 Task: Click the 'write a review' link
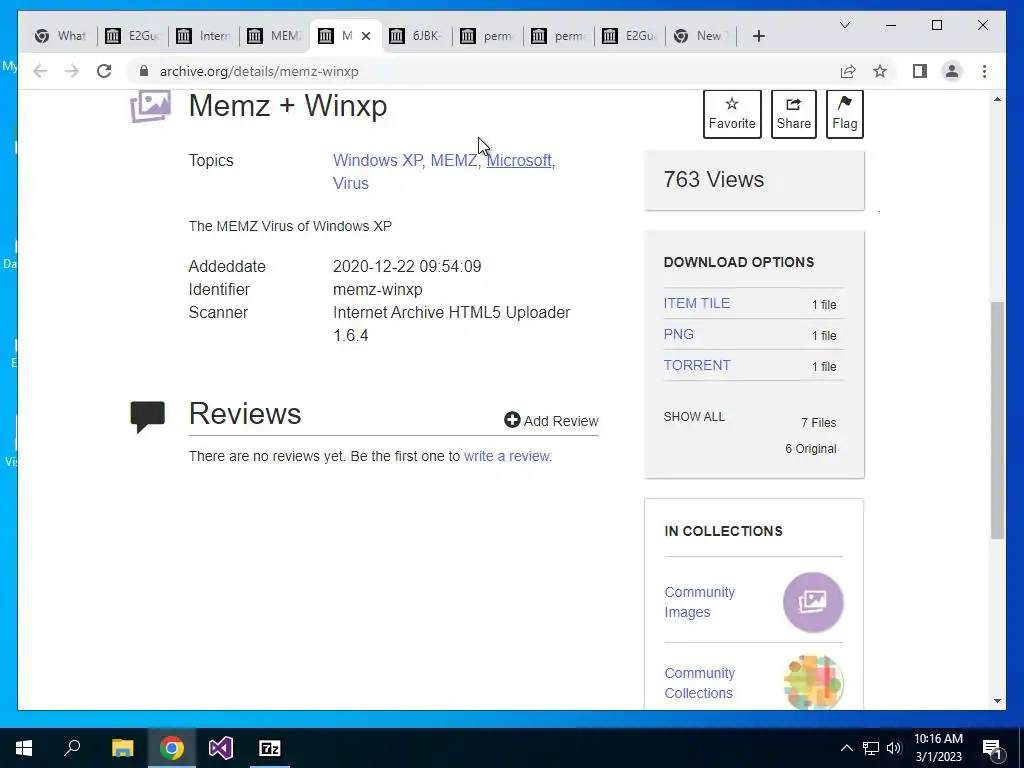pos(506,456)
